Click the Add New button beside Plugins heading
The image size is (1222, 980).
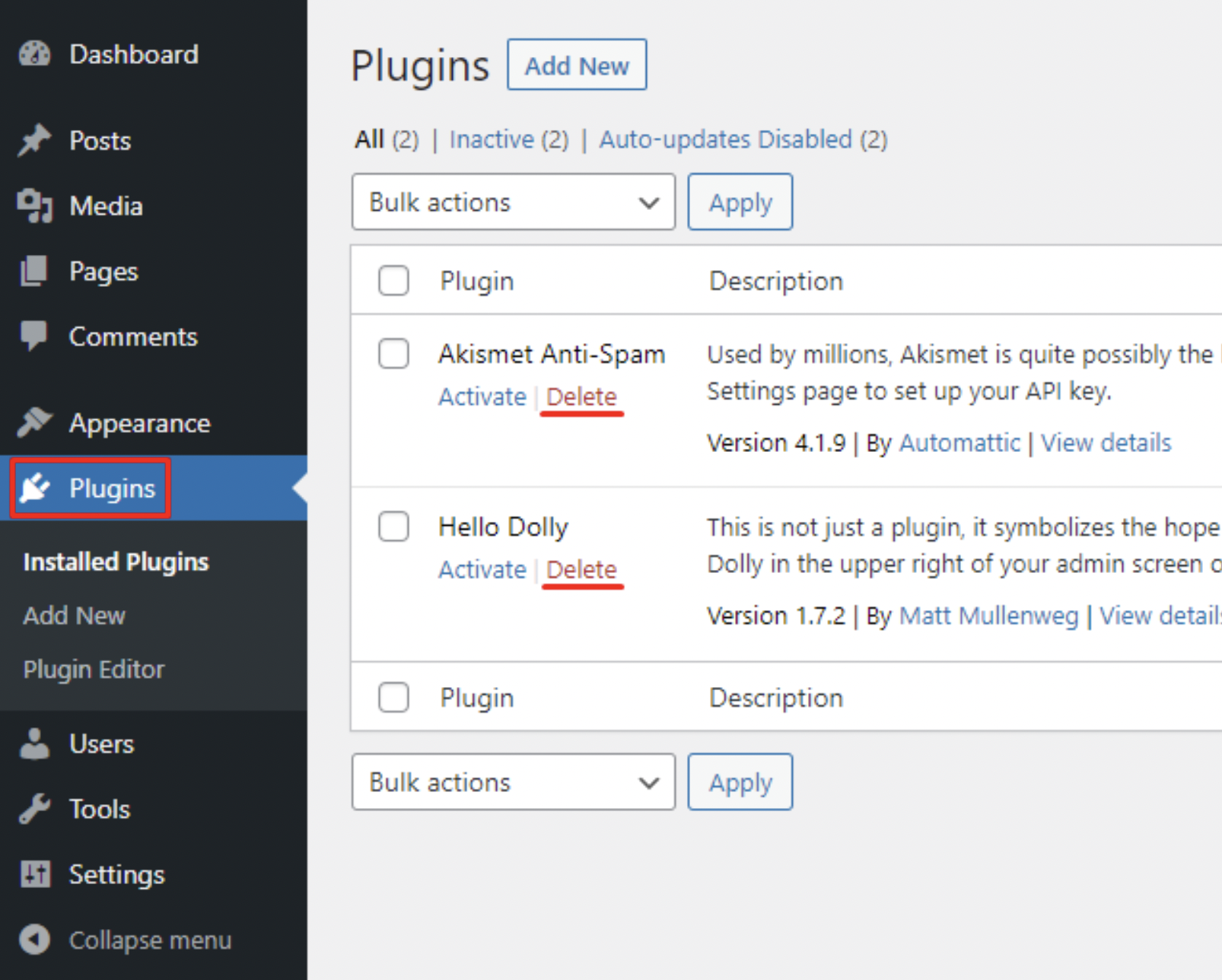coord(577,65)
